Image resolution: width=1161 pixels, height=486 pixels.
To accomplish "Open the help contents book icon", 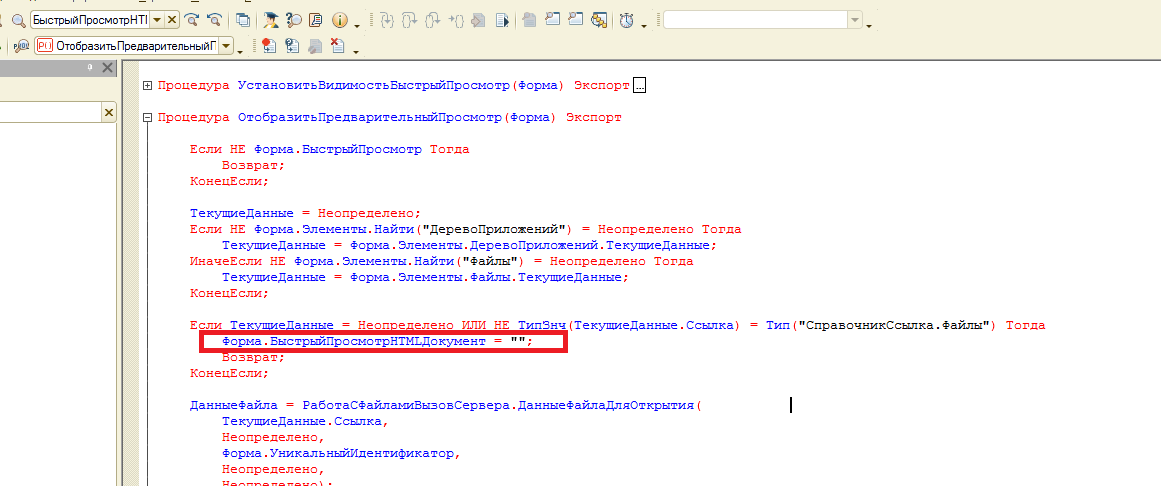I will point(315,20).
